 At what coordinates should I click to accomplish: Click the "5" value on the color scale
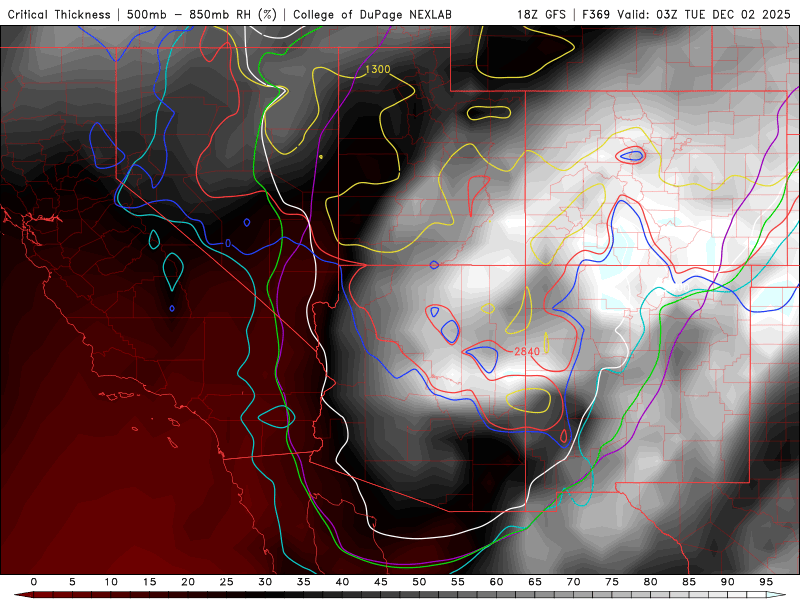click(x=72, y=582)
